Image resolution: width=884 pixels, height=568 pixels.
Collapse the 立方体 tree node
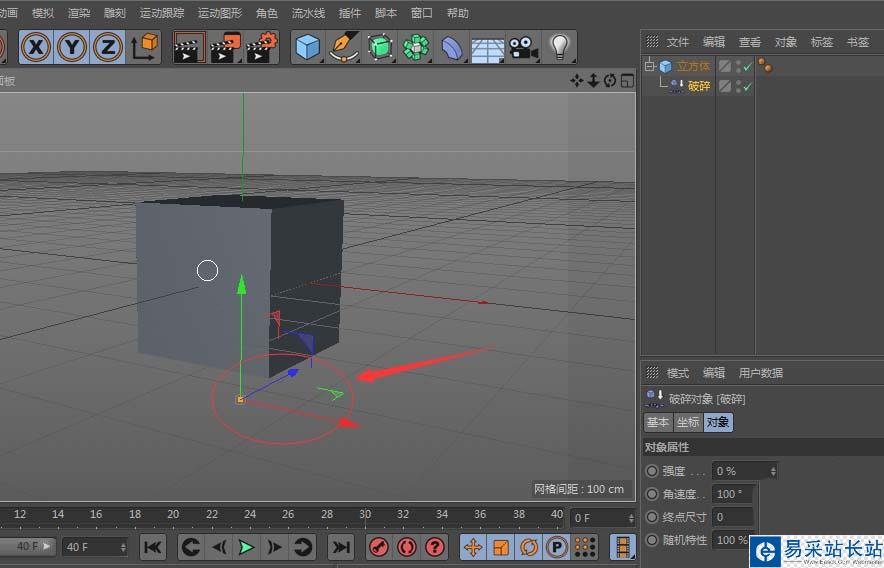(648, 67)
